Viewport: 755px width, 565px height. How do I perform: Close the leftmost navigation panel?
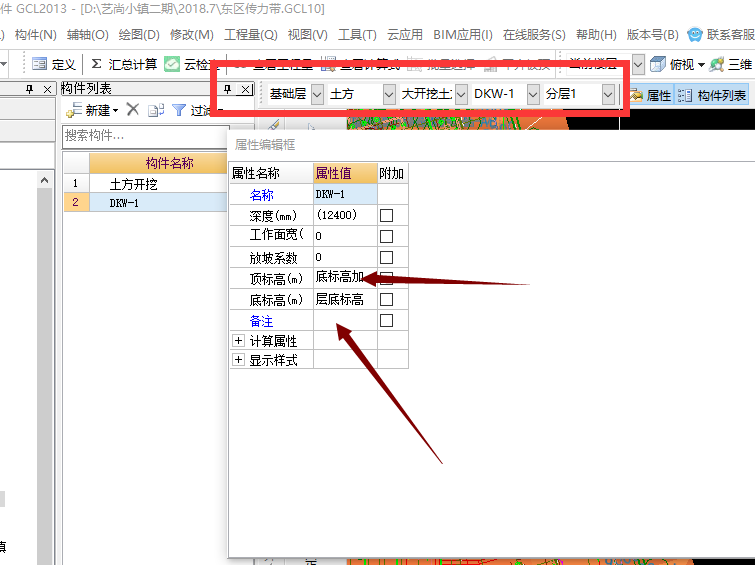coord(47,89)
